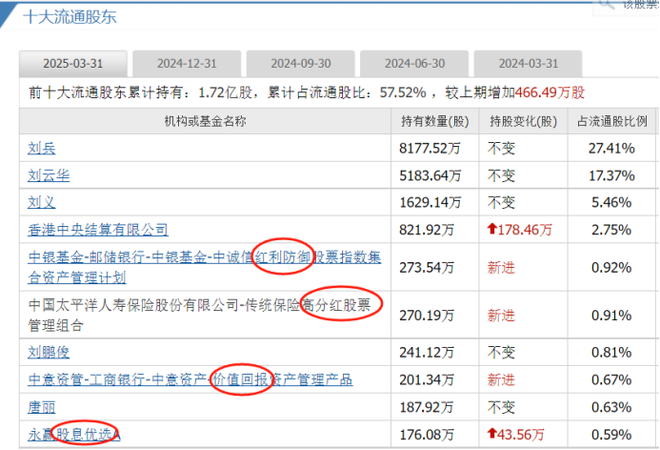Screen dimensions: 660x450
Task: Open shareholder link 唐丽
Action: coord(42,407)
